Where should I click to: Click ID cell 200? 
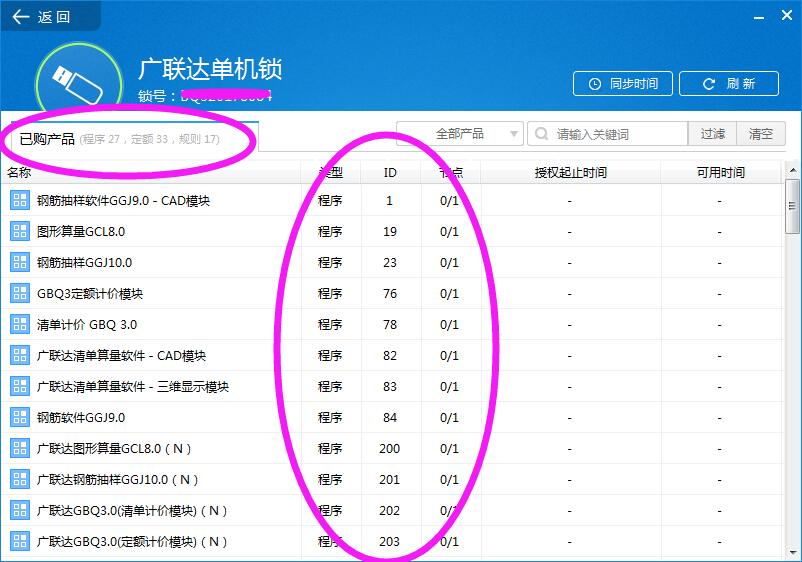tap(390, 448)
